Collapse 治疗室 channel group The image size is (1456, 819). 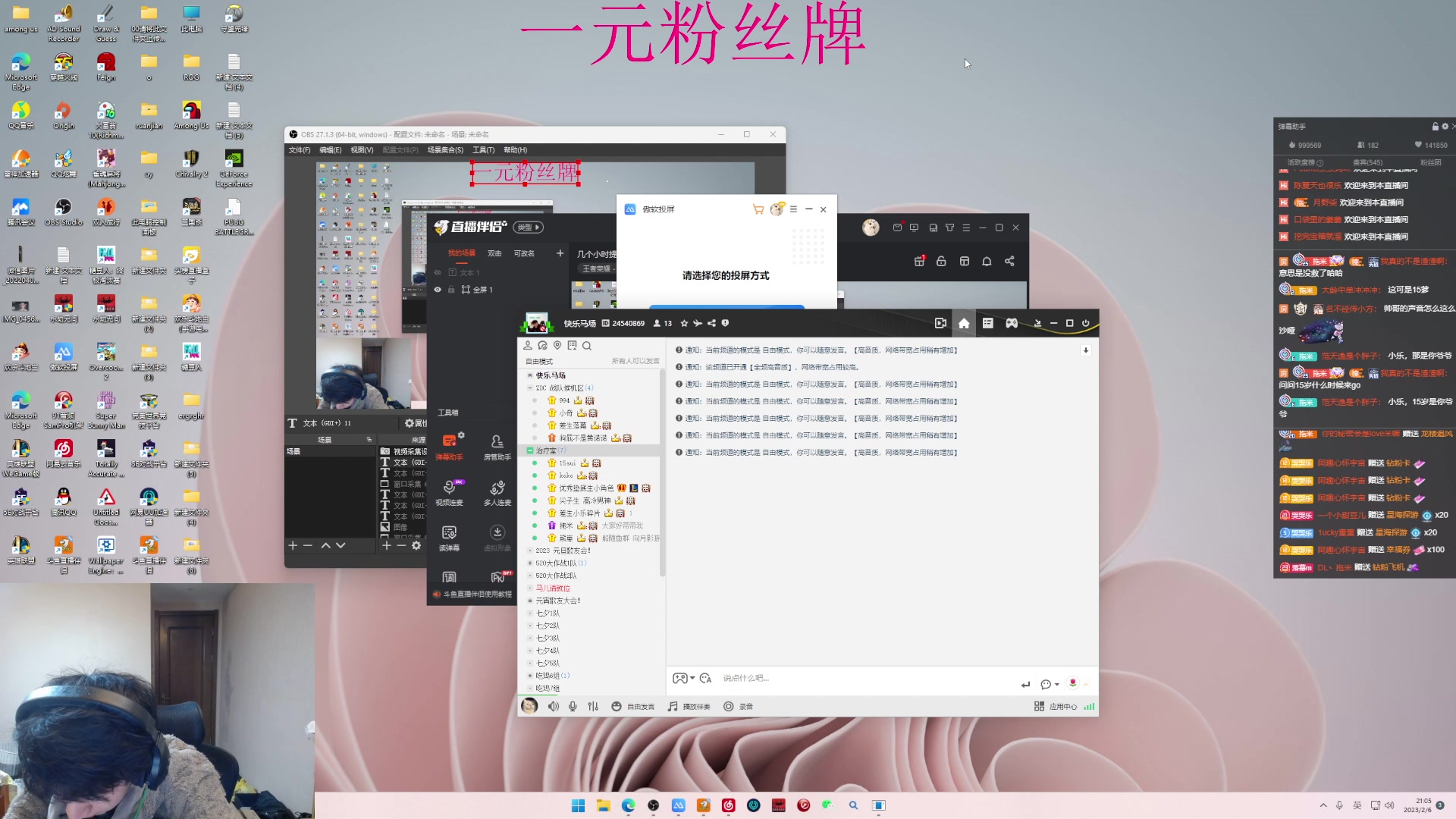(x=530, y=450)
